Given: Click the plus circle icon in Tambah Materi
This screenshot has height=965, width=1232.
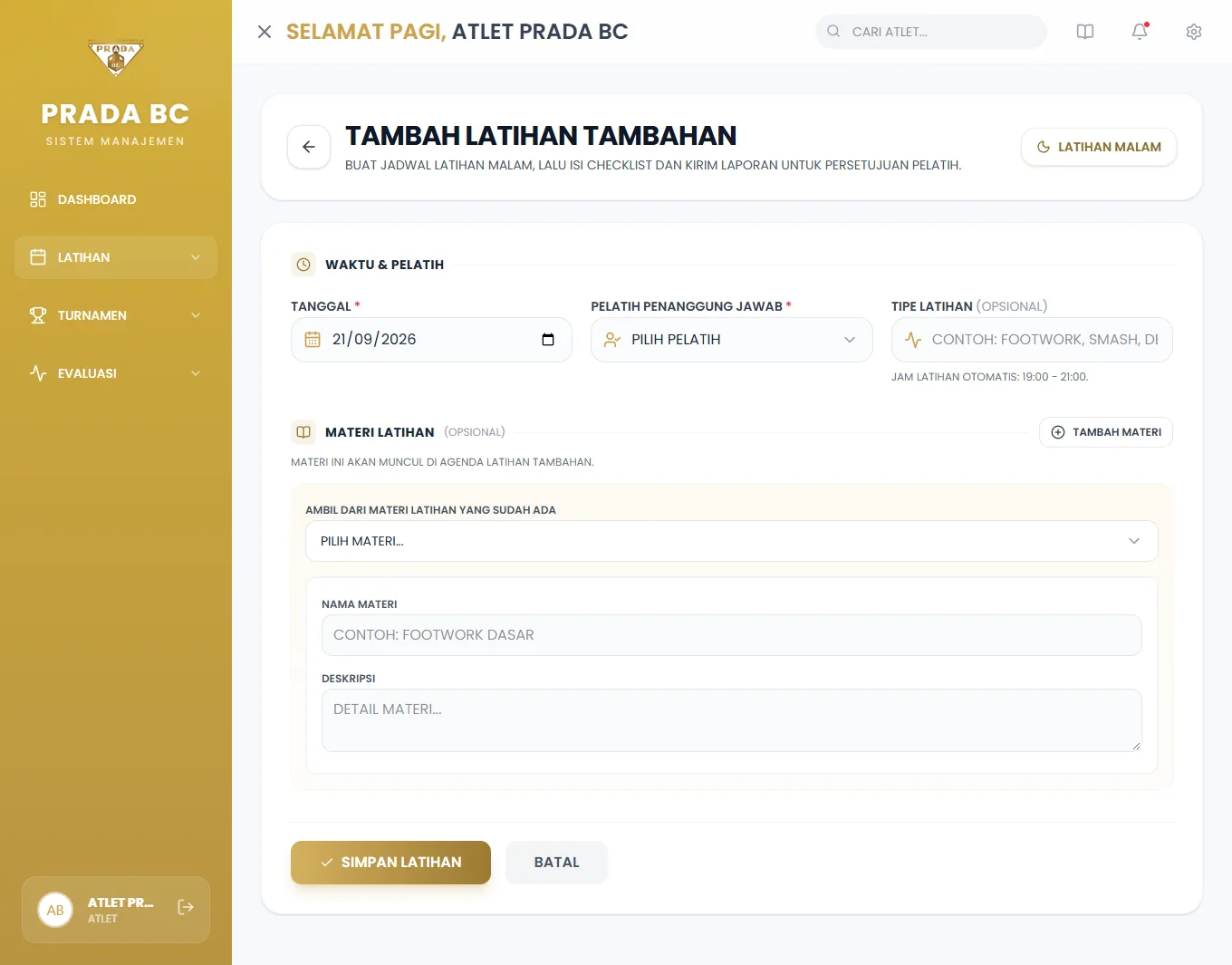Looking at the screenshot, I should (x=1058, y=432).
